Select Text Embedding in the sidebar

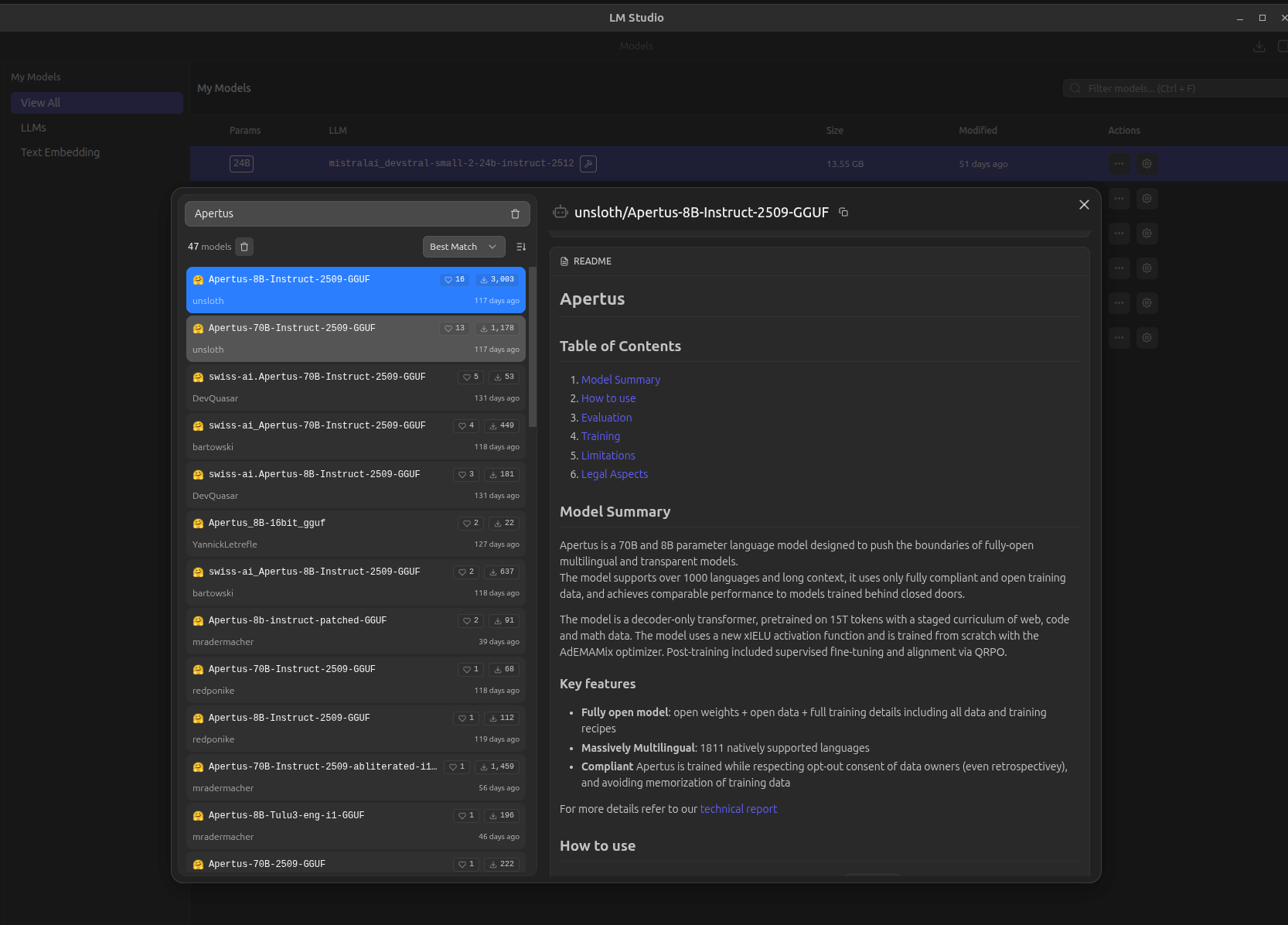[x=60, y=152]
